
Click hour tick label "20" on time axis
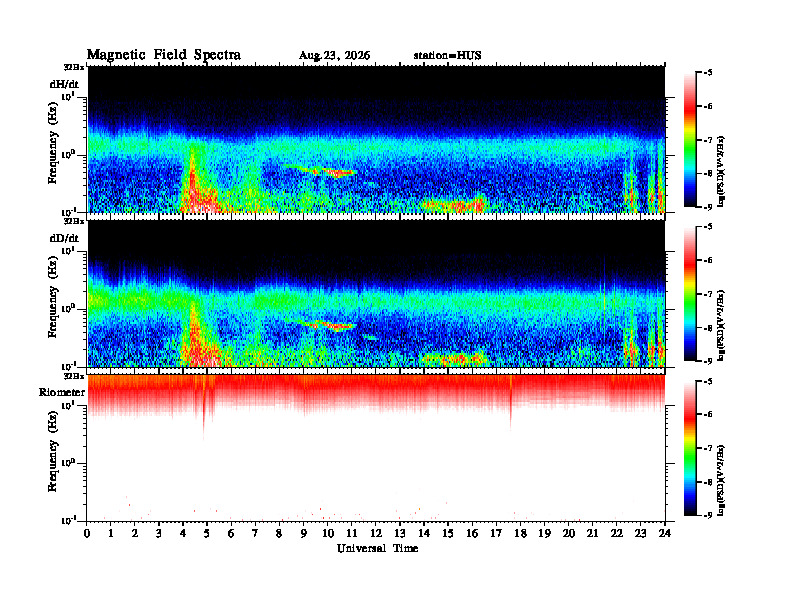point(568,534)
